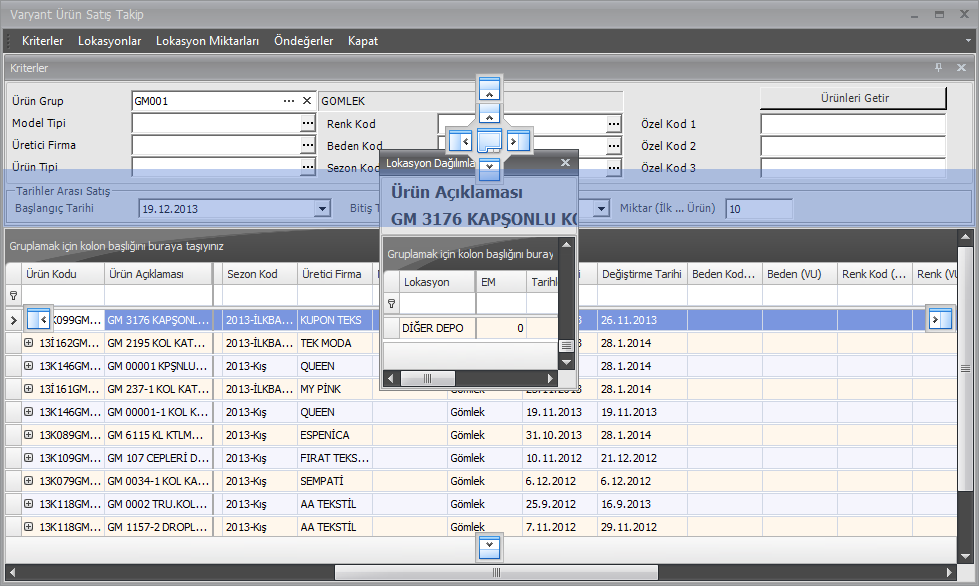Expand the TEK MODA neighbor QUEEN GM 00001 KPŞNLU row
The image size is (979, 586).
point(29,366)
